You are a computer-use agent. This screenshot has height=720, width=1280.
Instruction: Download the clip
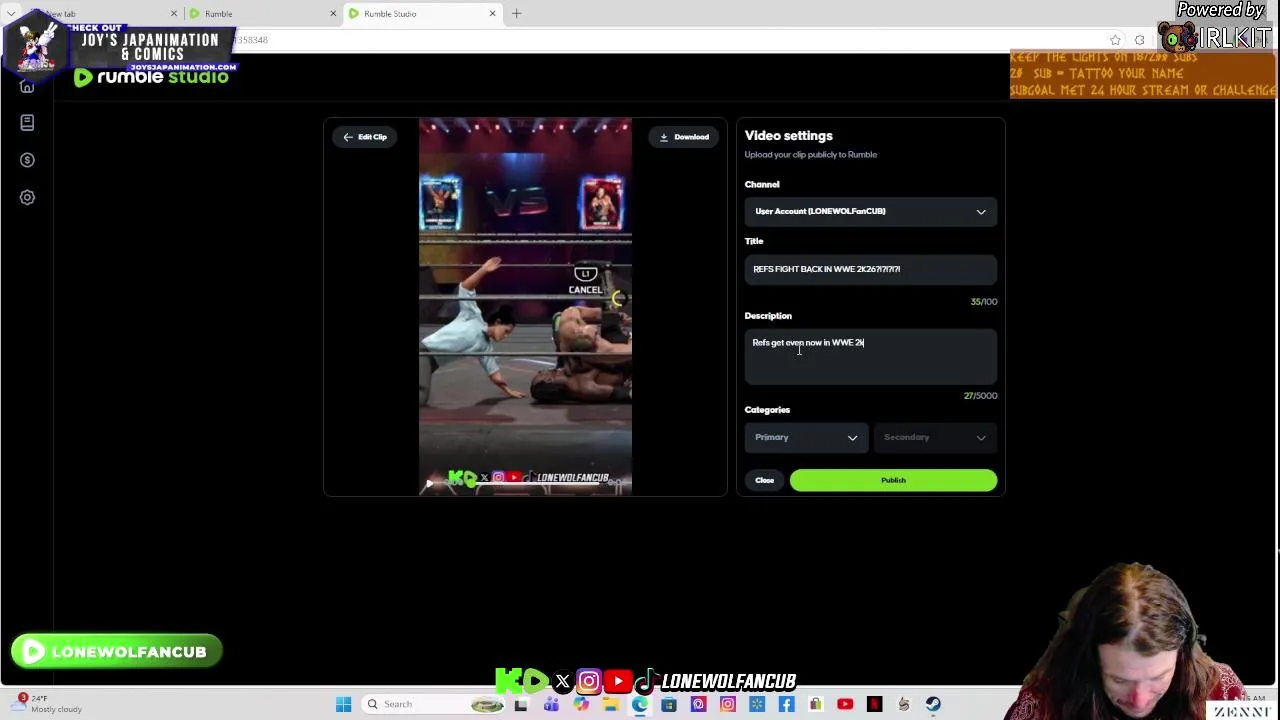pos(685,137)
